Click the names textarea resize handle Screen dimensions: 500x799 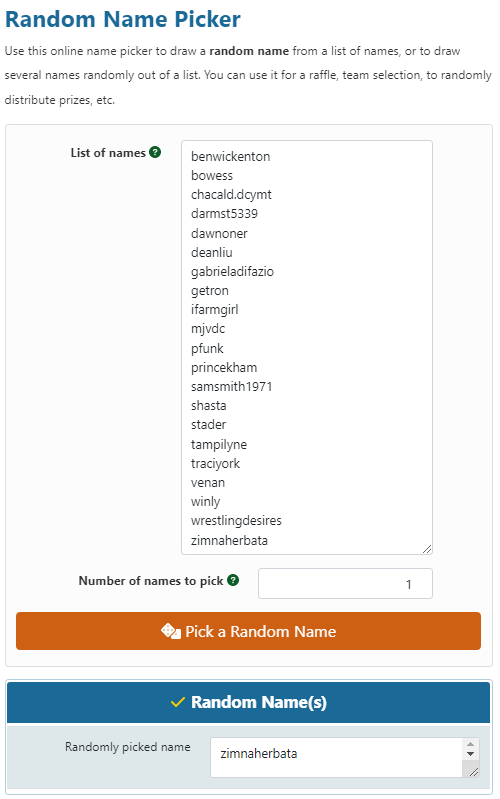click(427, 549)
